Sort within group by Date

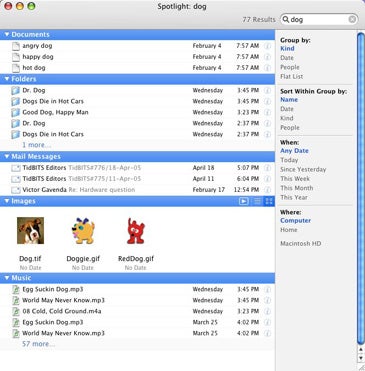(287, 109)
